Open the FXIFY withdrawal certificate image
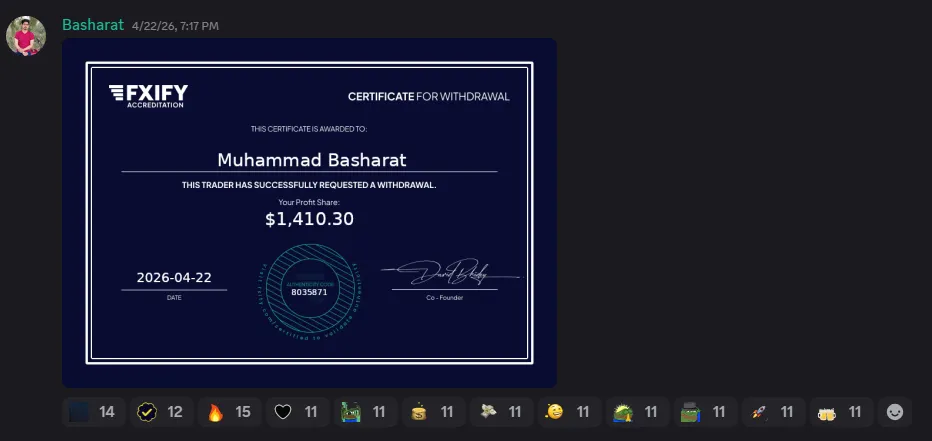932x441 pixels. pos(309,213)
